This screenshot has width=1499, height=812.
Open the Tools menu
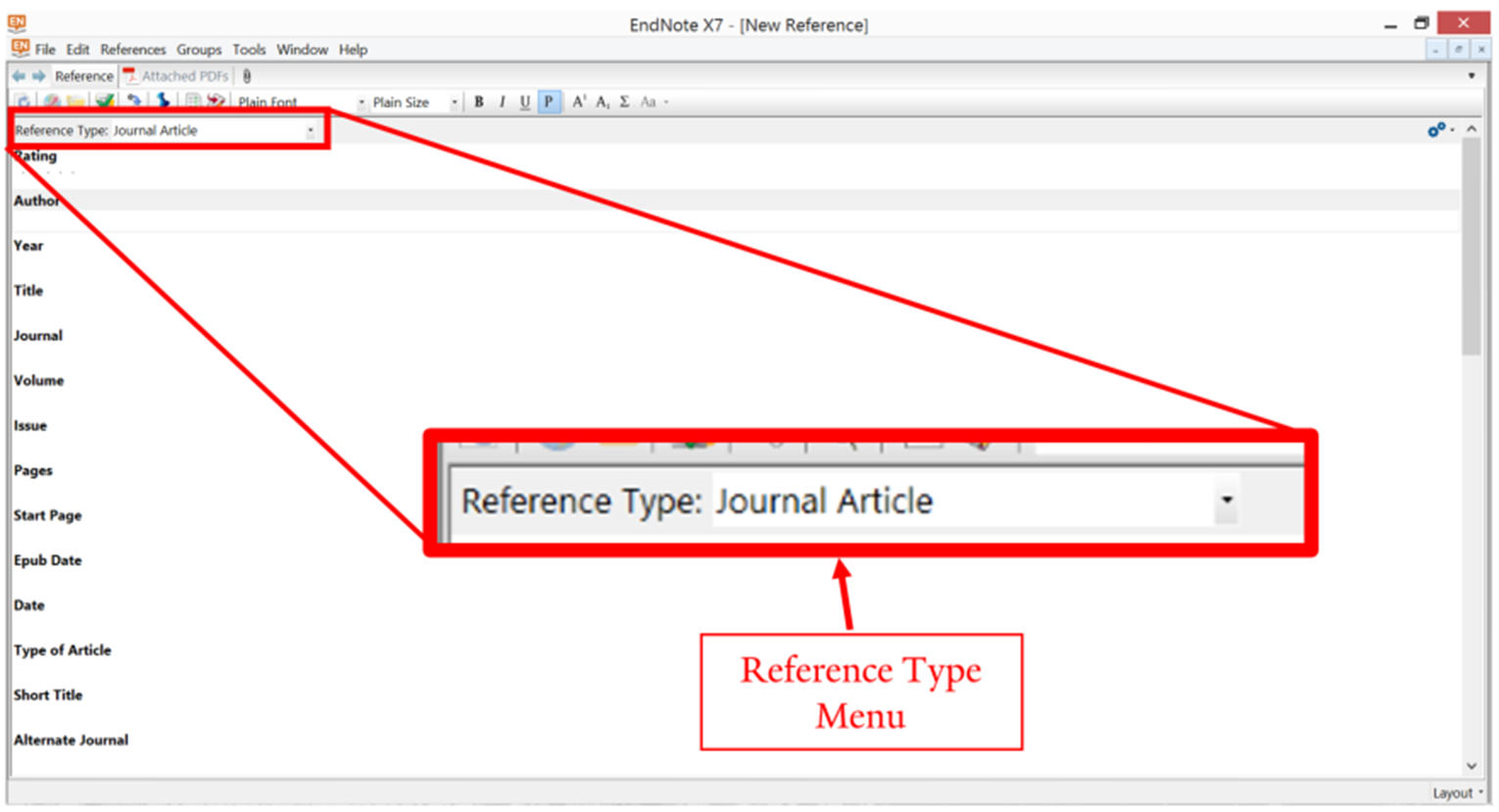pyautogui.click(x=249, y=49)
